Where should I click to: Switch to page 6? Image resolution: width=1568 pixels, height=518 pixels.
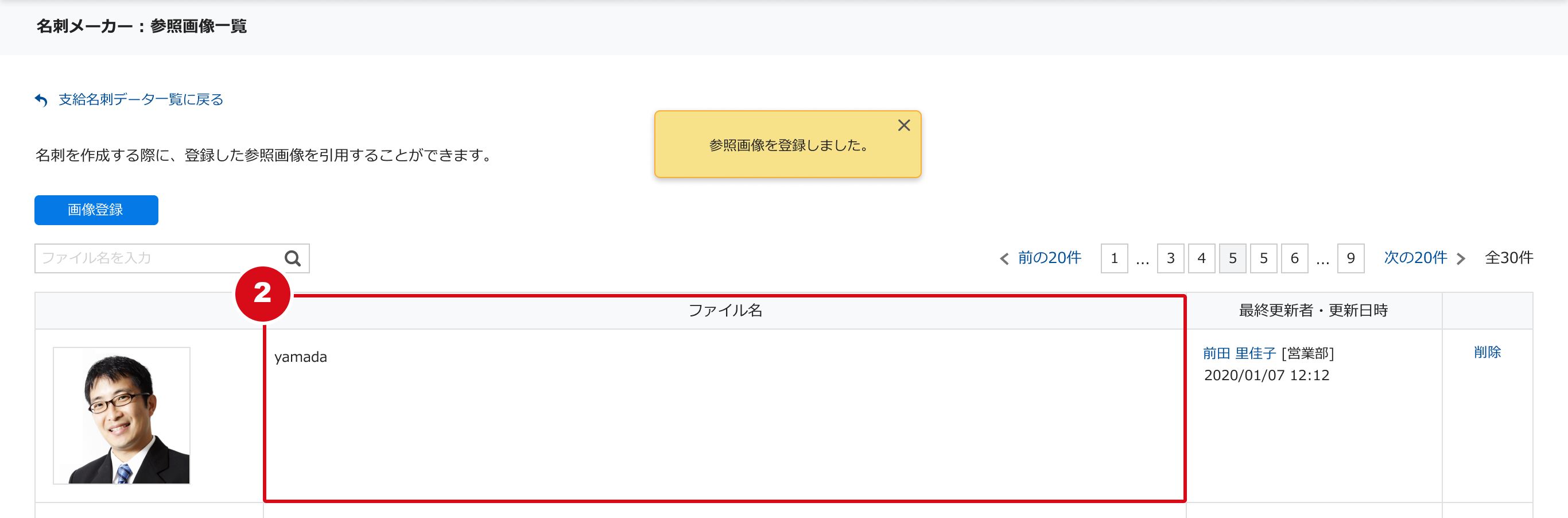point(1294,258)
